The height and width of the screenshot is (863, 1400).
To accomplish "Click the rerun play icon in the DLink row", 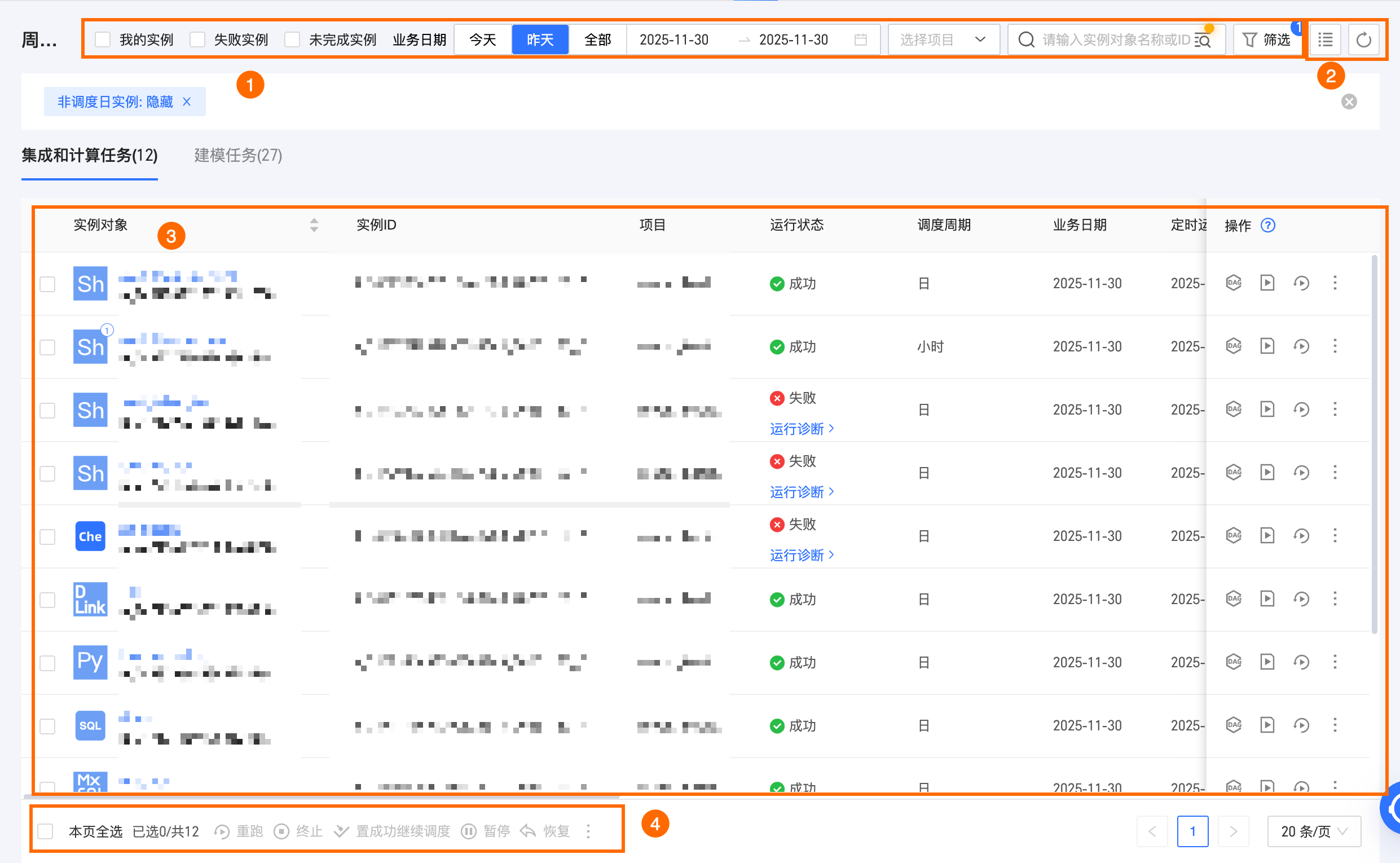I will pos(1266,598).
